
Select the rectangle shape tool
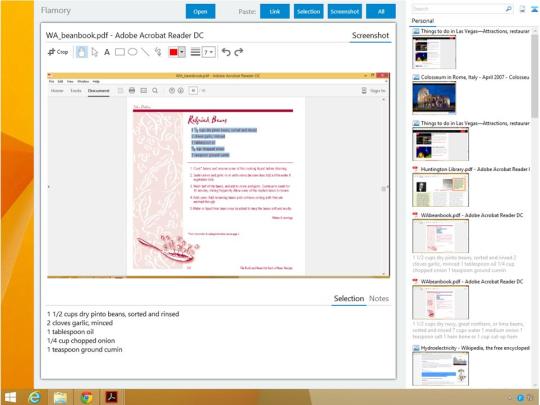[x=120, y=52]
